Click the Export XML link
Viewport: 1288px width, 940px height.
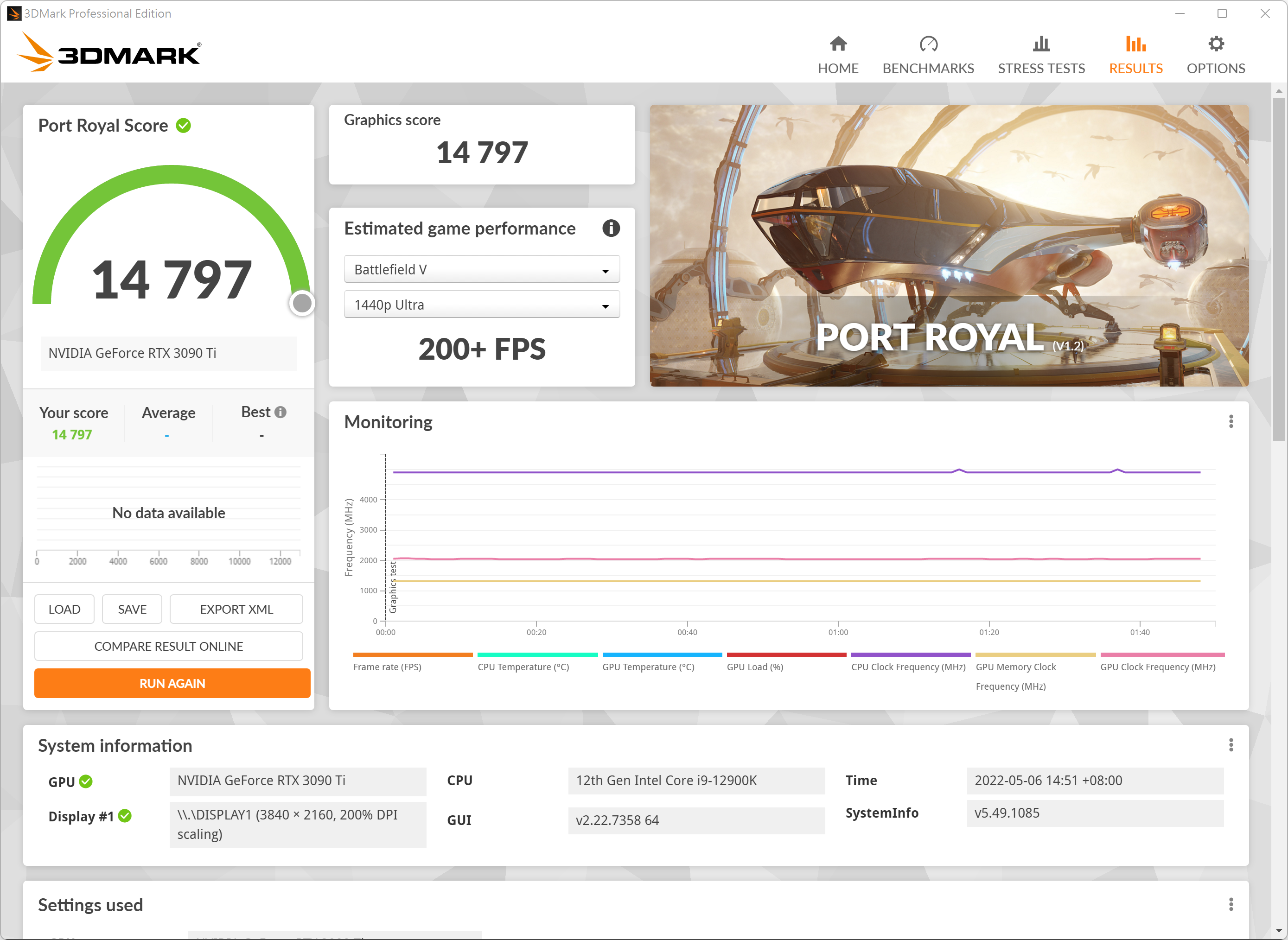pyautogui.click(x=235, y=609)
